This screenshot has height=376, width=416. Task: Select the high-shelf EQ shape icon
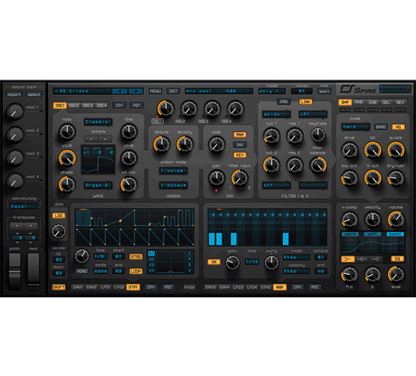pyautogui.click(x=375, y=259)
